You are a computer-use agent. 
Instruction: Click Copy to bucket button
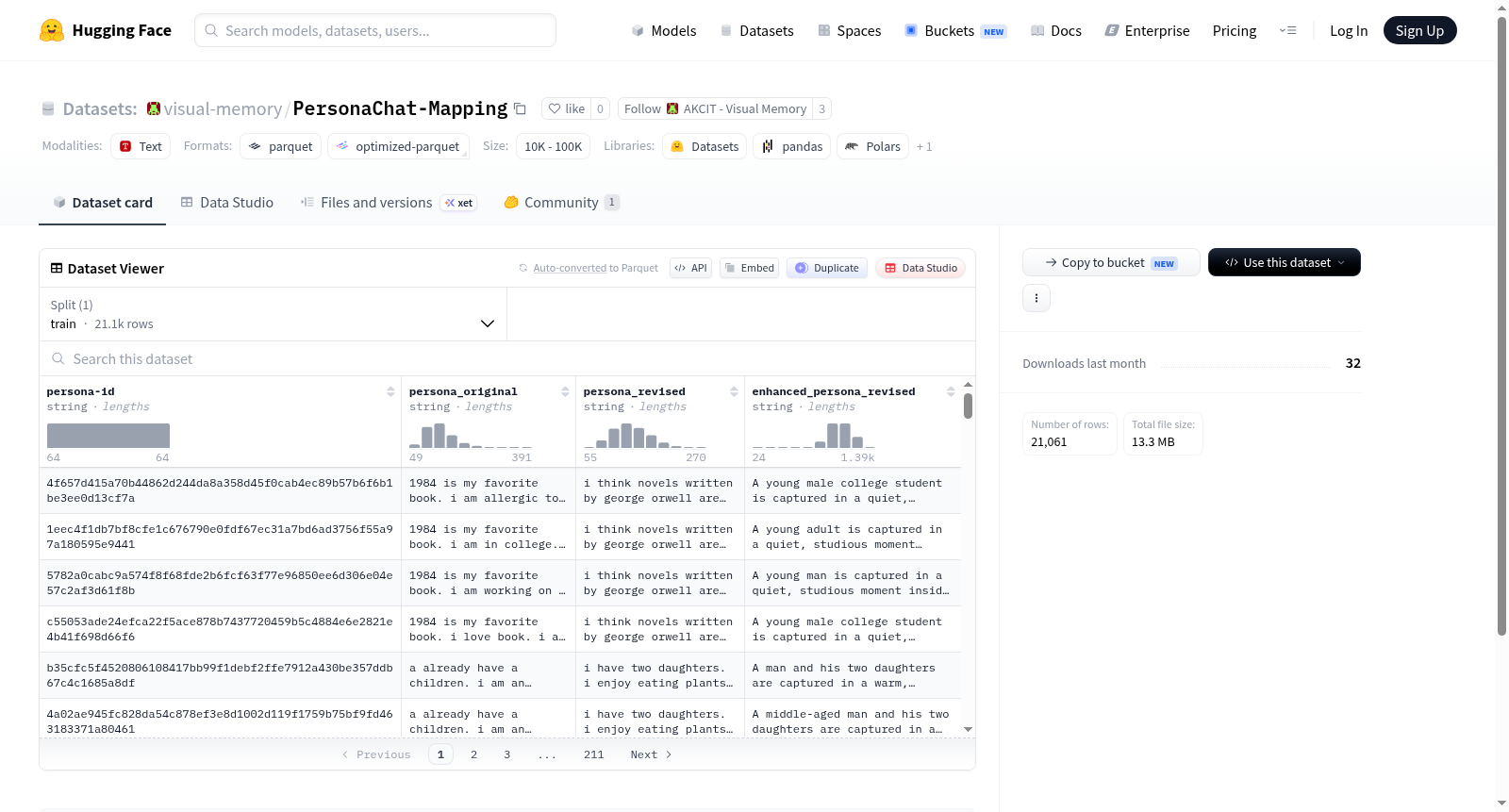tap(1111, 262)
